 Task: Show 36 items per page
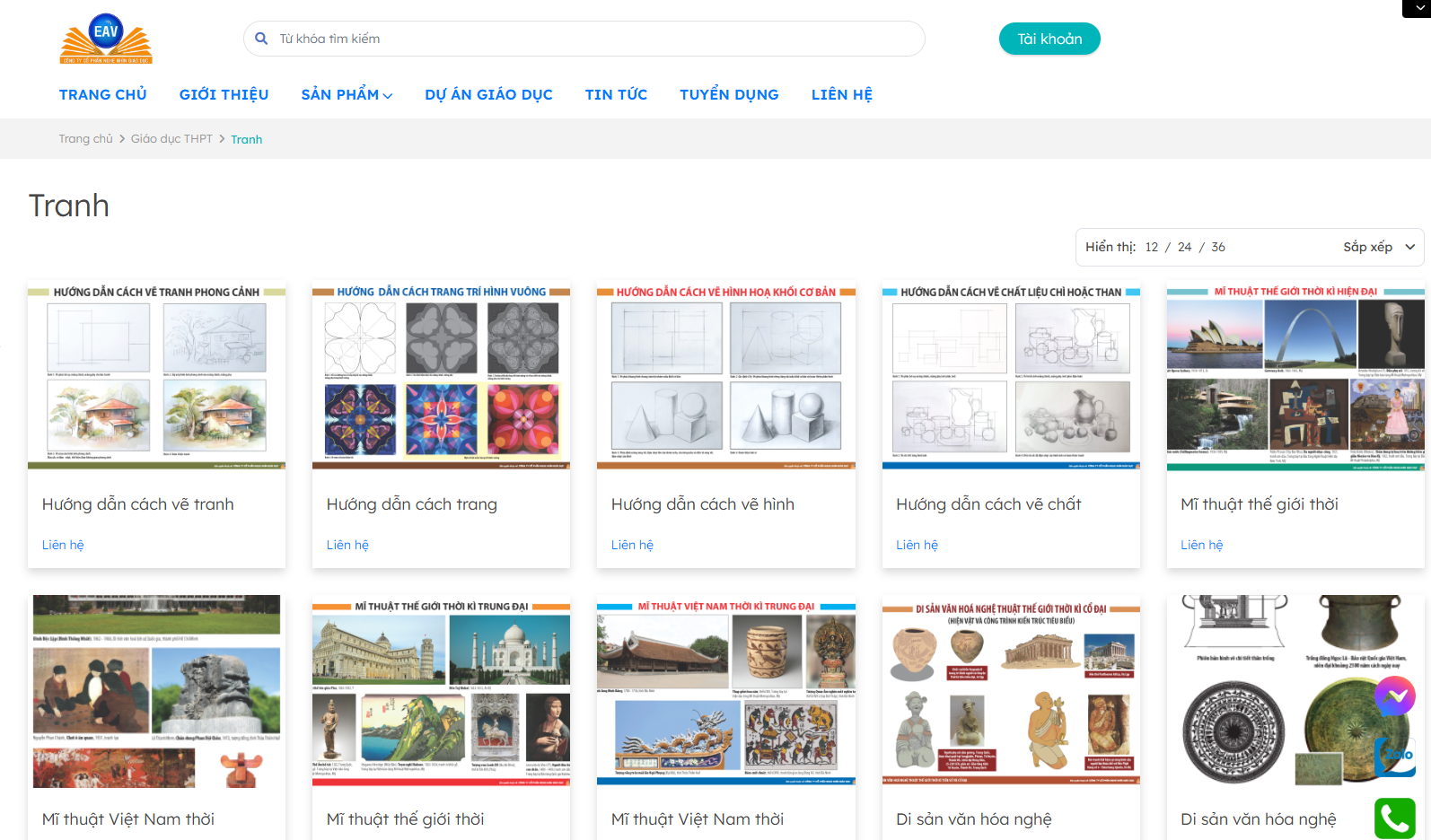point(1218,247)
